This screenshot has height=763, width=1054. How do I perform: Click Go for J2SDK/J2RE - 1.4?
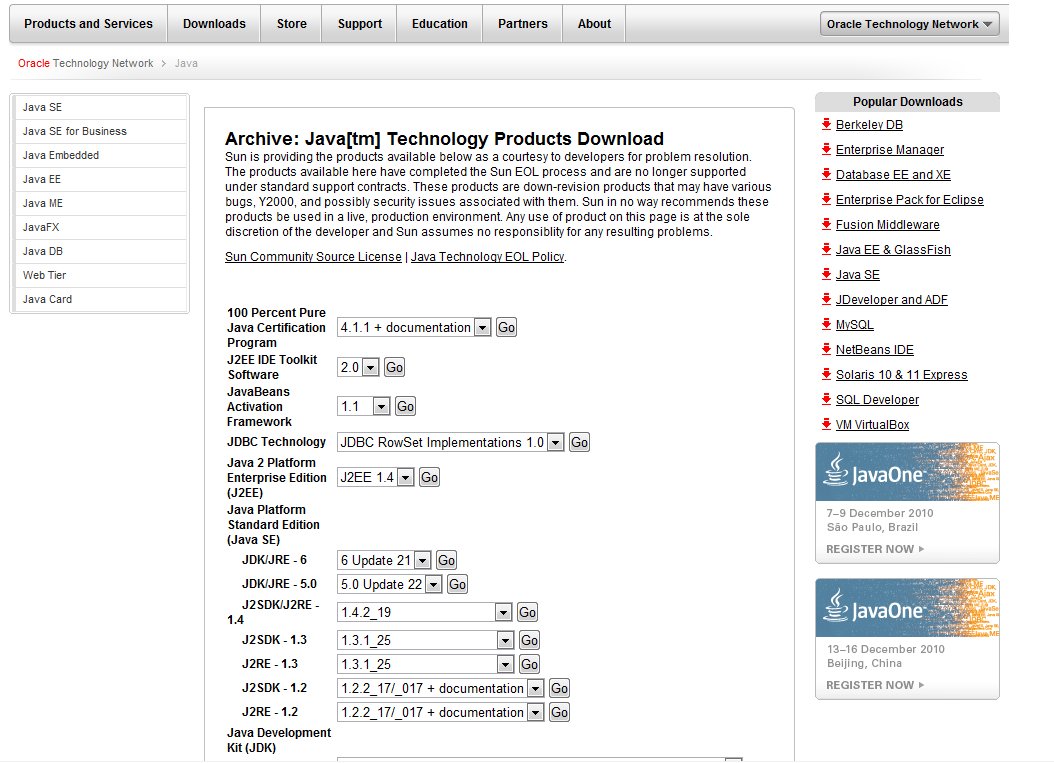(x=528, y=612)
